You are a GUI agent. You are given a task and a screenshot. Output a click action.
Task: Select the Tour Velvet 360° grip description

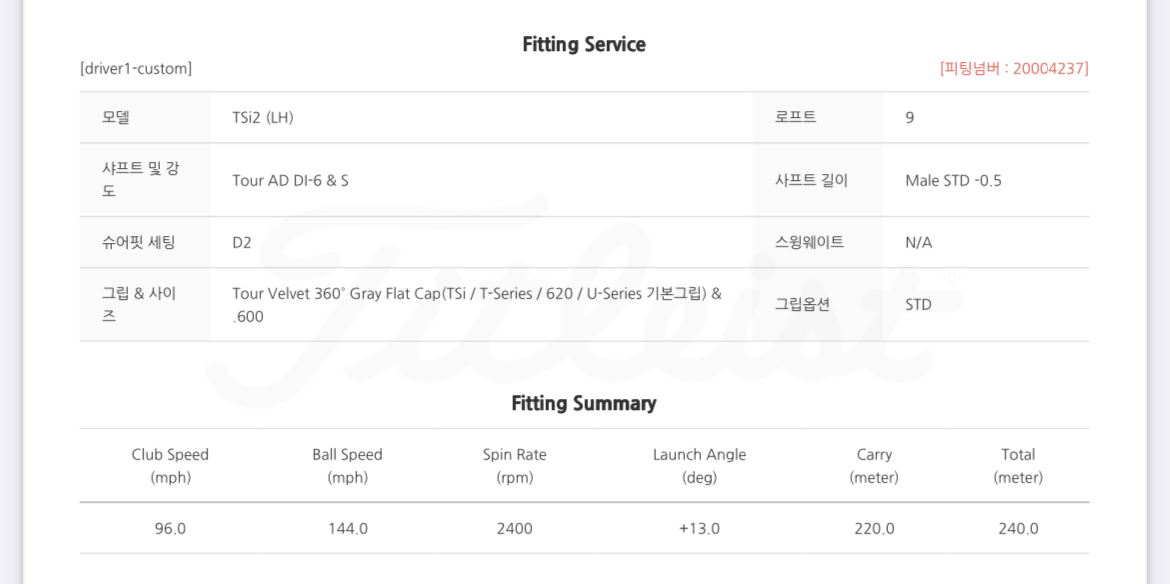pos(476,305)
